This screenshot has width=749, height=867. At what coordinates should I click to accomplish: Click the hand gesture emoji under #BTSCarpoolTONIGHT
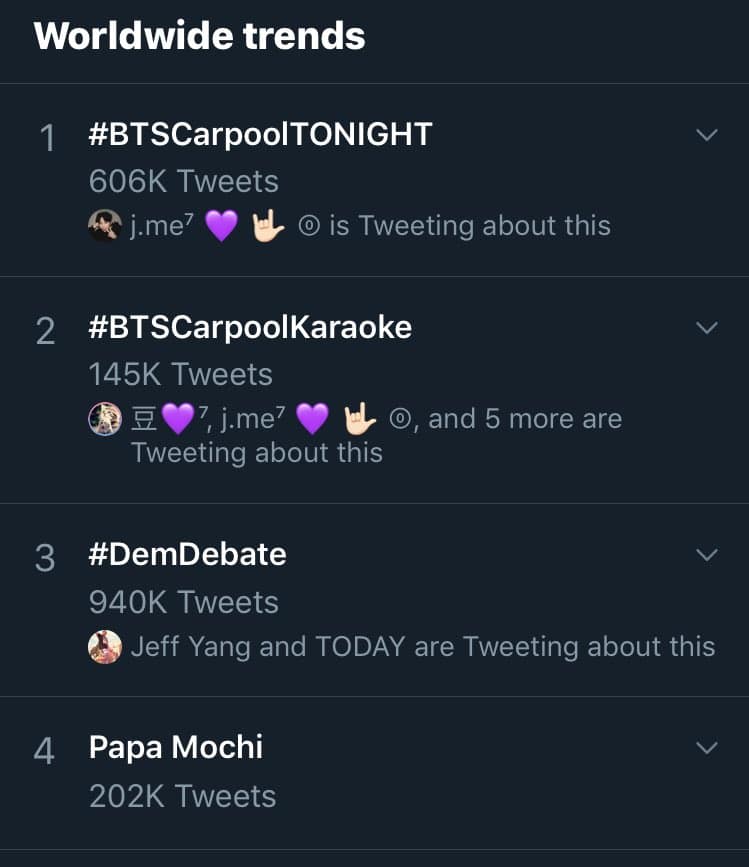267,227
